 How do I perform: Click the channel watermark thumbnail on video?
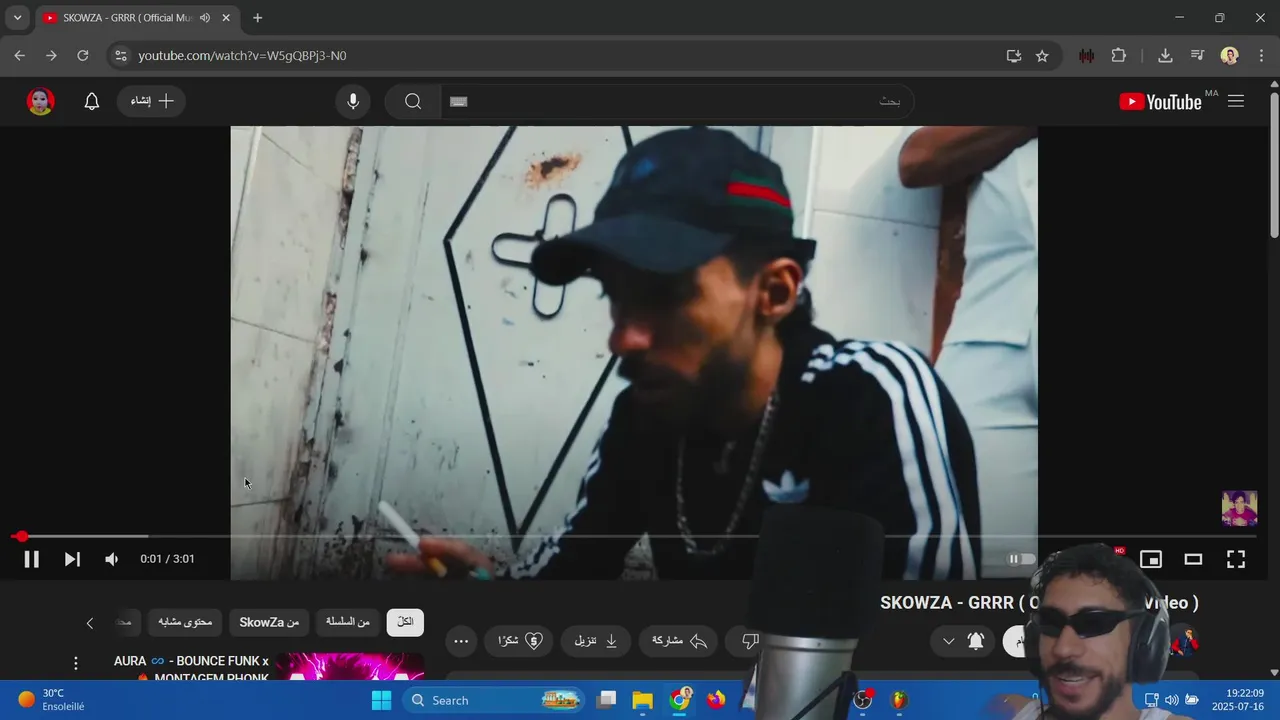(1239, 508)
